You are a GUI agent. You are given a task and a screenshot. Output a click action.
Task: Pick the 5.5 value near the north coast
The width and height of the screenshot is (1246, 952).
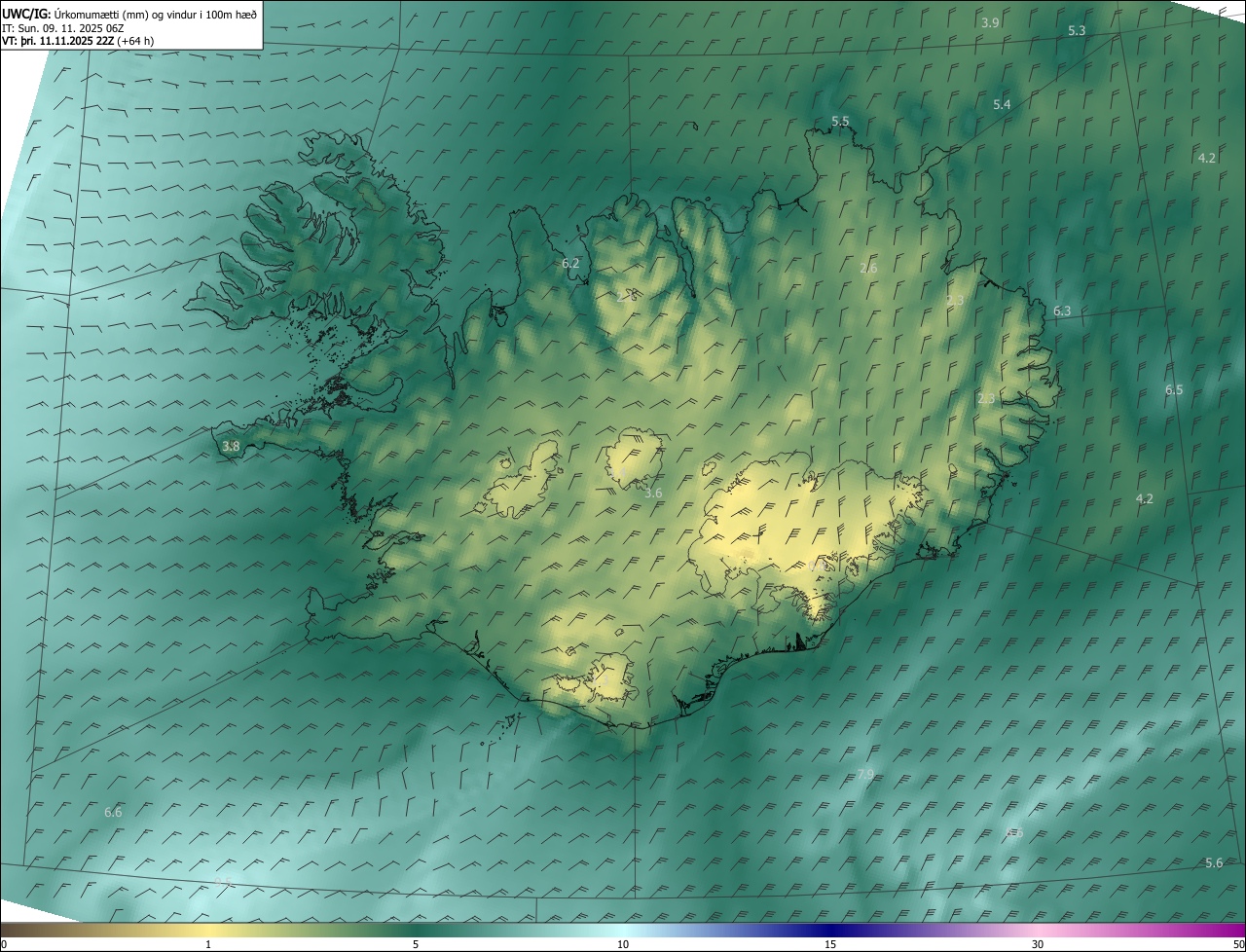coord(840,121)
